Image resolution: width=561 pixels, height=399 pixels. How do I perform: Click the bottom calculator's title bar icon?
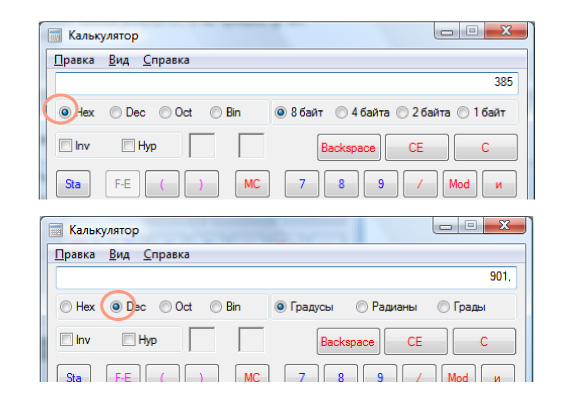coord(55,230)
